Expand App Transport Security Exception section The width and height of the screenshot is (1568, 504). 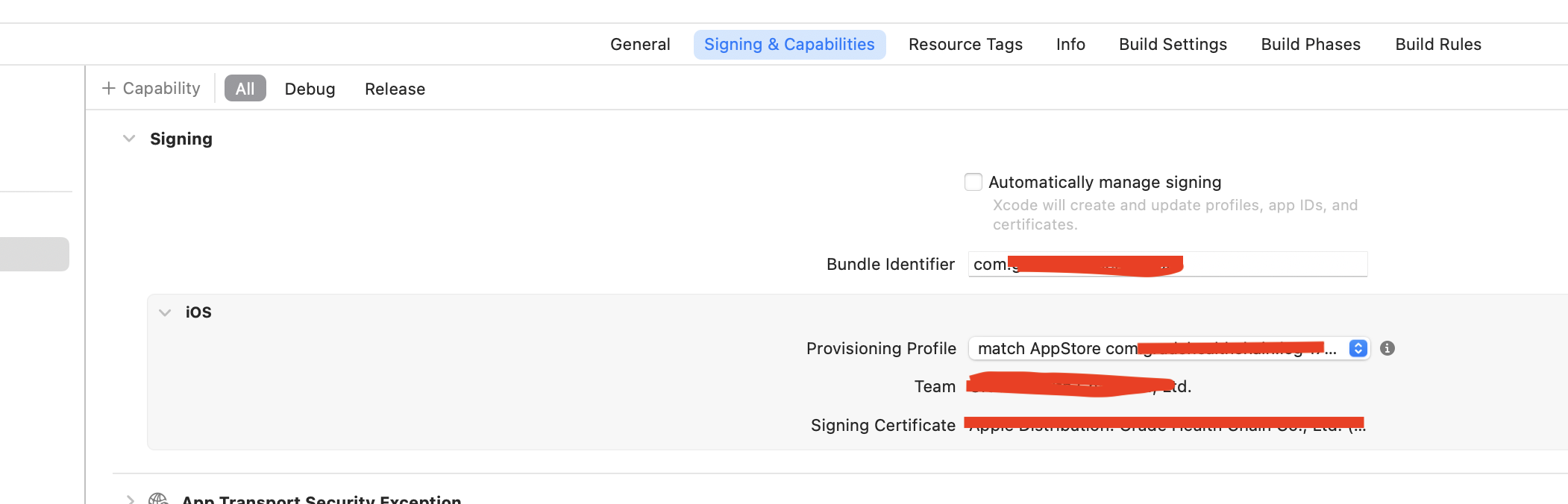pyautogui.click(x=131, y=499)
